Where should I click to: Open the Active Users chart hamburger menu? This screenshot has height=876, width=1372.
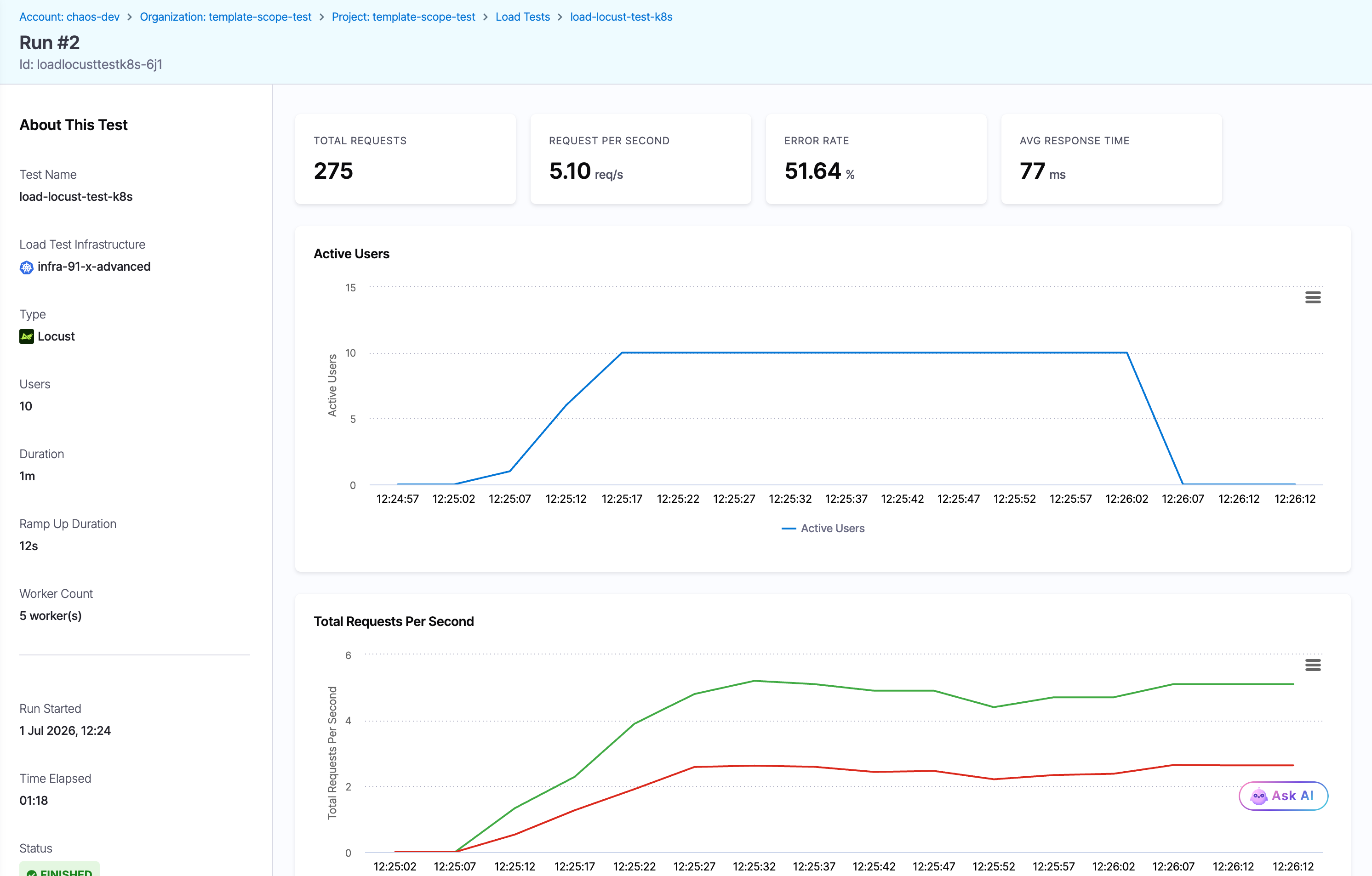[x=1313, y=297]
